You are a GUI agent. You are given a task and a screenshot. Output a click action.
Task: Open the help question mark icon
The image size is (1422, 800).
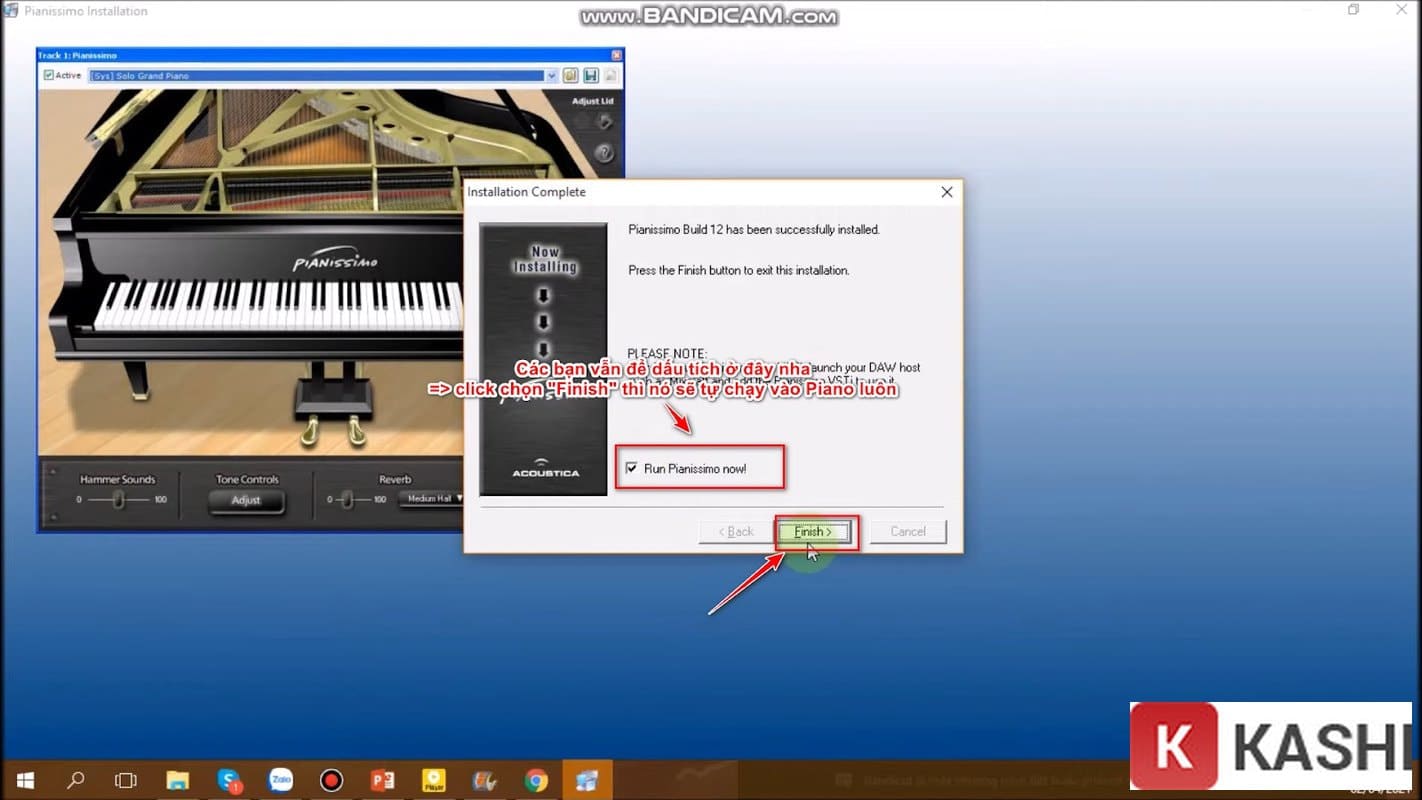click(604, 153)
